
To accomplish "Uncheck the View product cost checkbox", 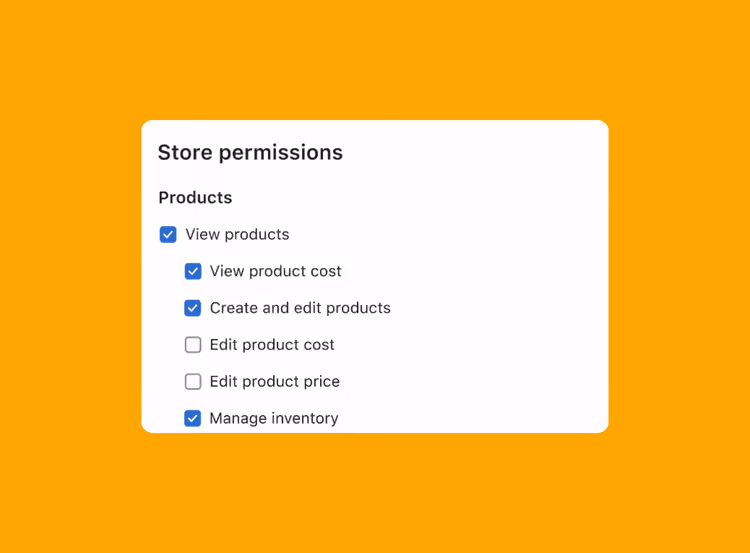I will pos(193,271).
